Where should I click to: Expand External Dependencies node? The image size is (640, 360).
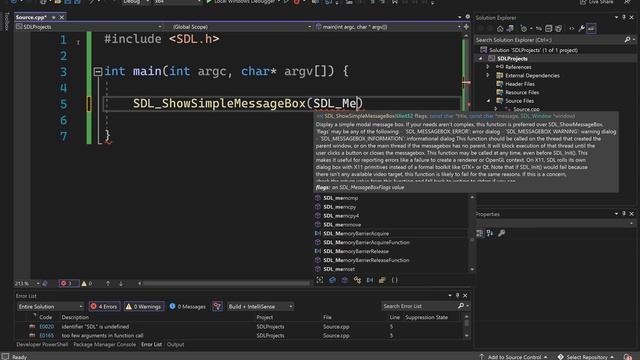[x=487, y=75]
